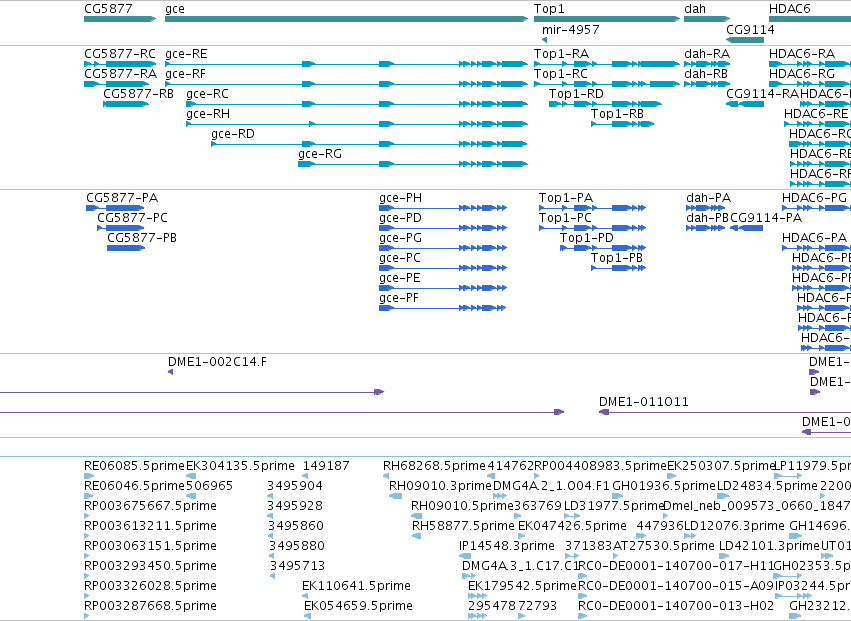The image size is (851, 621).
Task: Open the HDAC6-RG transcript label
Action: coord(802,74)
